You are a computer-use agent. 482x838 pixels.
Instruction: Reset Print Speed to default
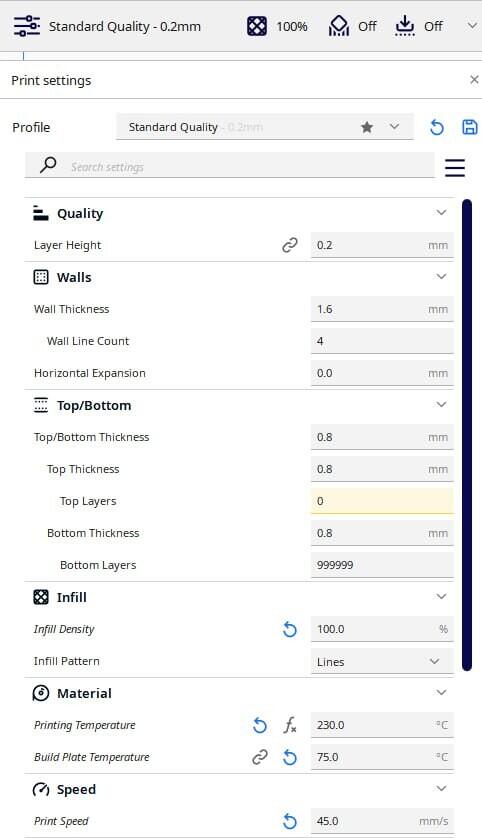point(290,821)
